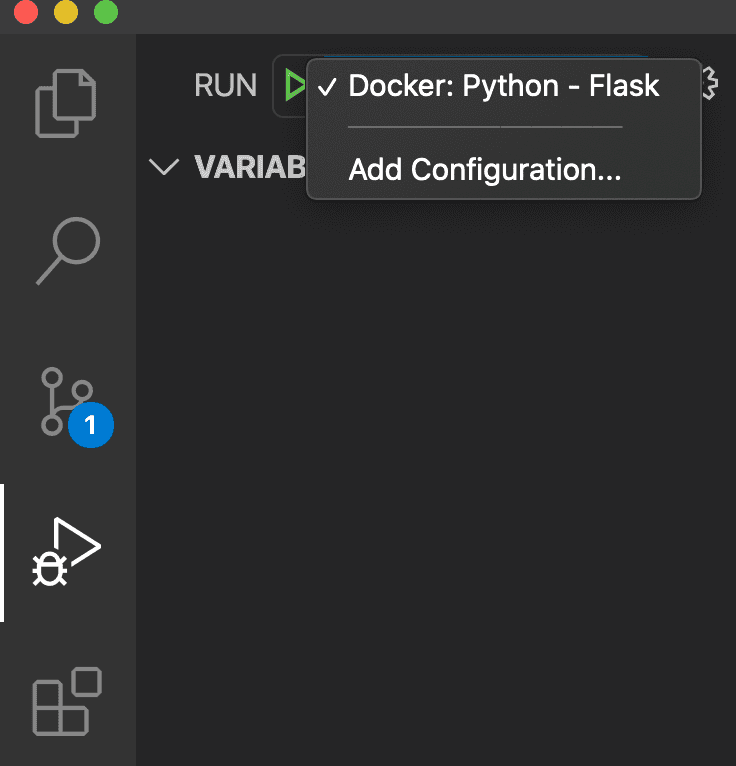Image resolution: width=736 pixels, height=766 pixels.
Task: Open the Explorer files view
Action: (x=66, y=102)
